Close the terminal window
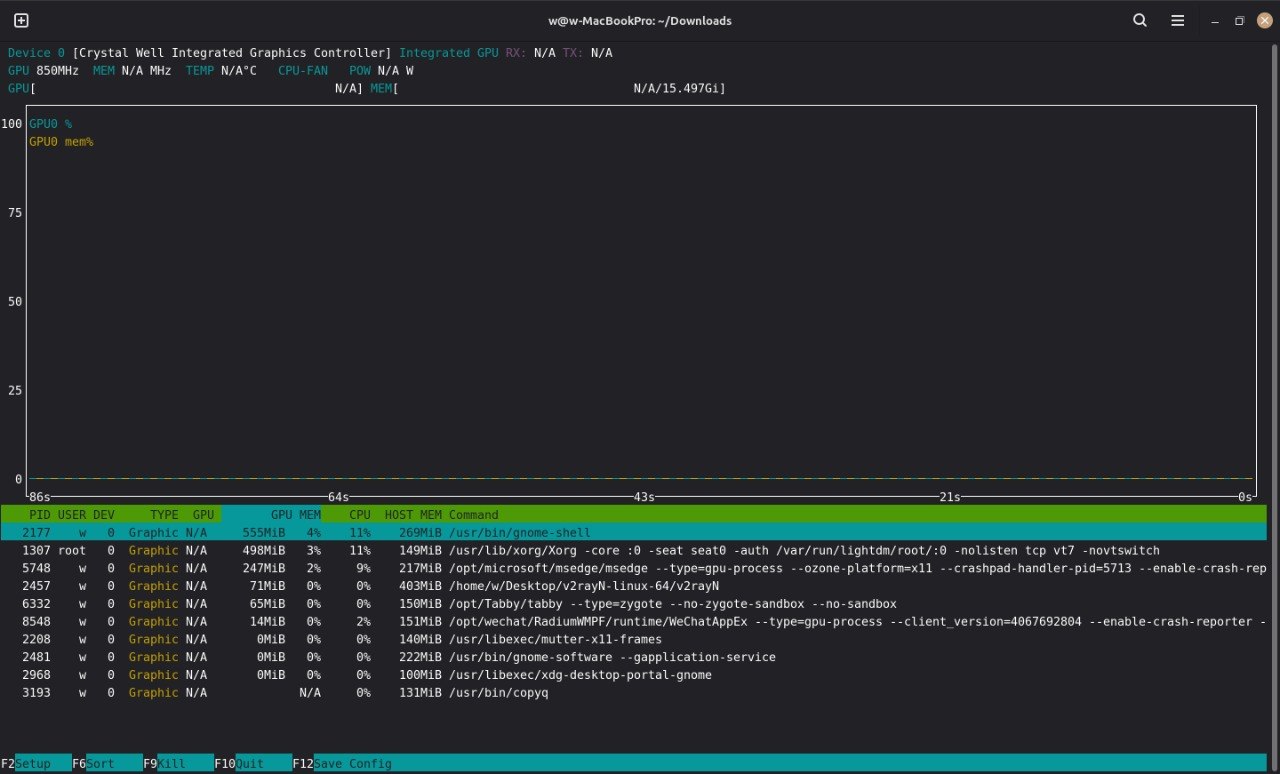The height and width of the screenshot is (774, 1280). (1264, 21)
